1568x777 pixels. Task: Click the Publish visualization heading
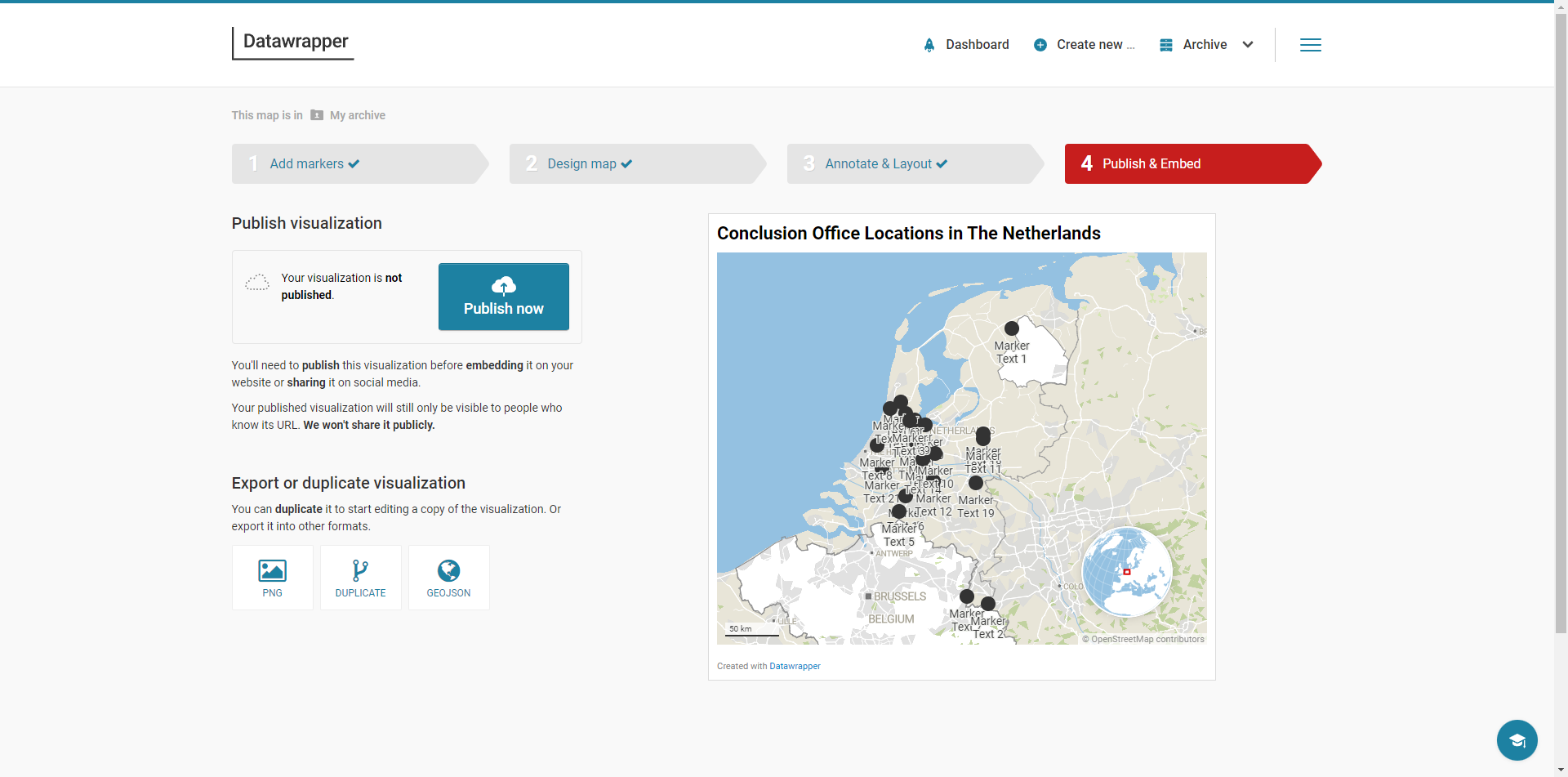tap(307, 223)
